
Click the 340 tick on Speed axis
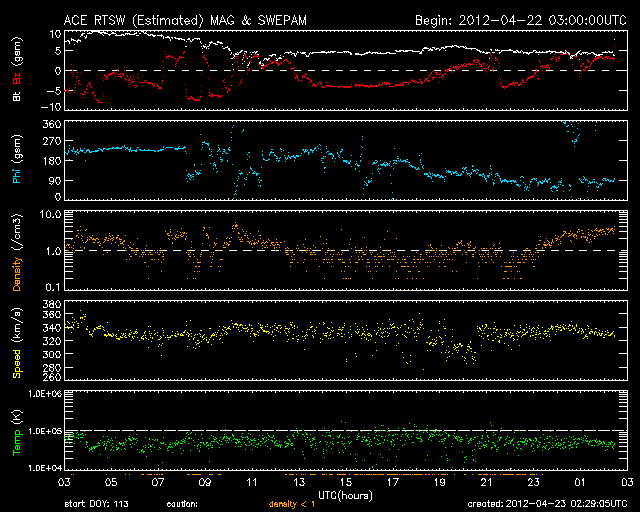[52, 327]
